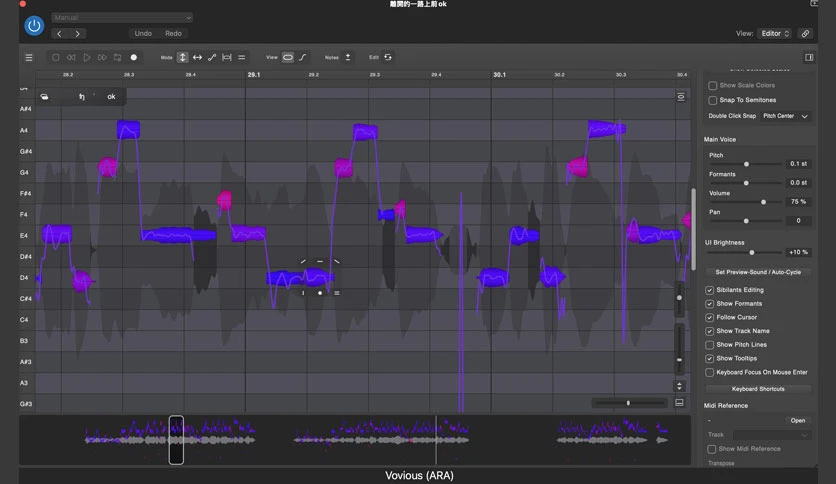Screen dimensions: 836x484
Task: Open the View Editor dropdown
Action: pyautogui.click(x=775, y=34)
